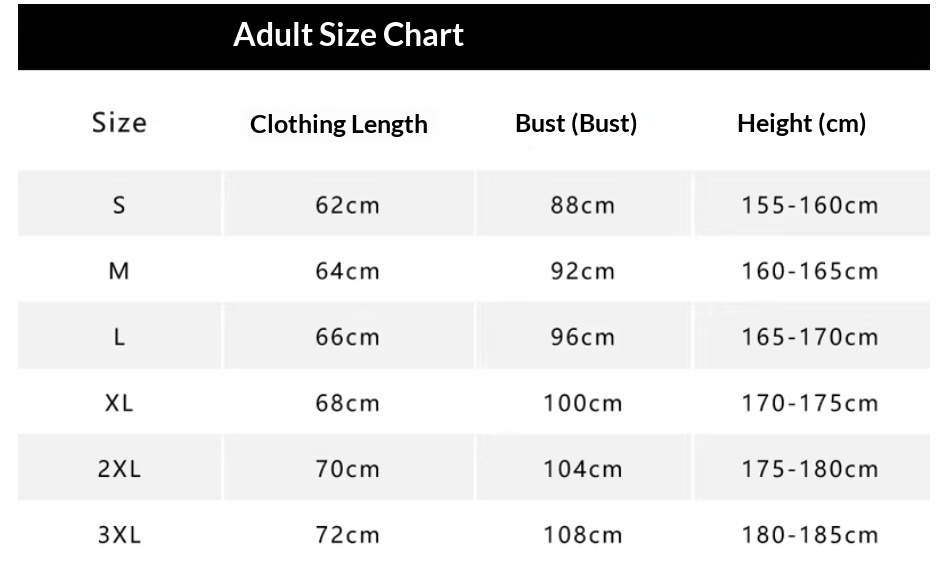
Task: Click the 62cm clothing length cell
Action: (x=347, y=205)
